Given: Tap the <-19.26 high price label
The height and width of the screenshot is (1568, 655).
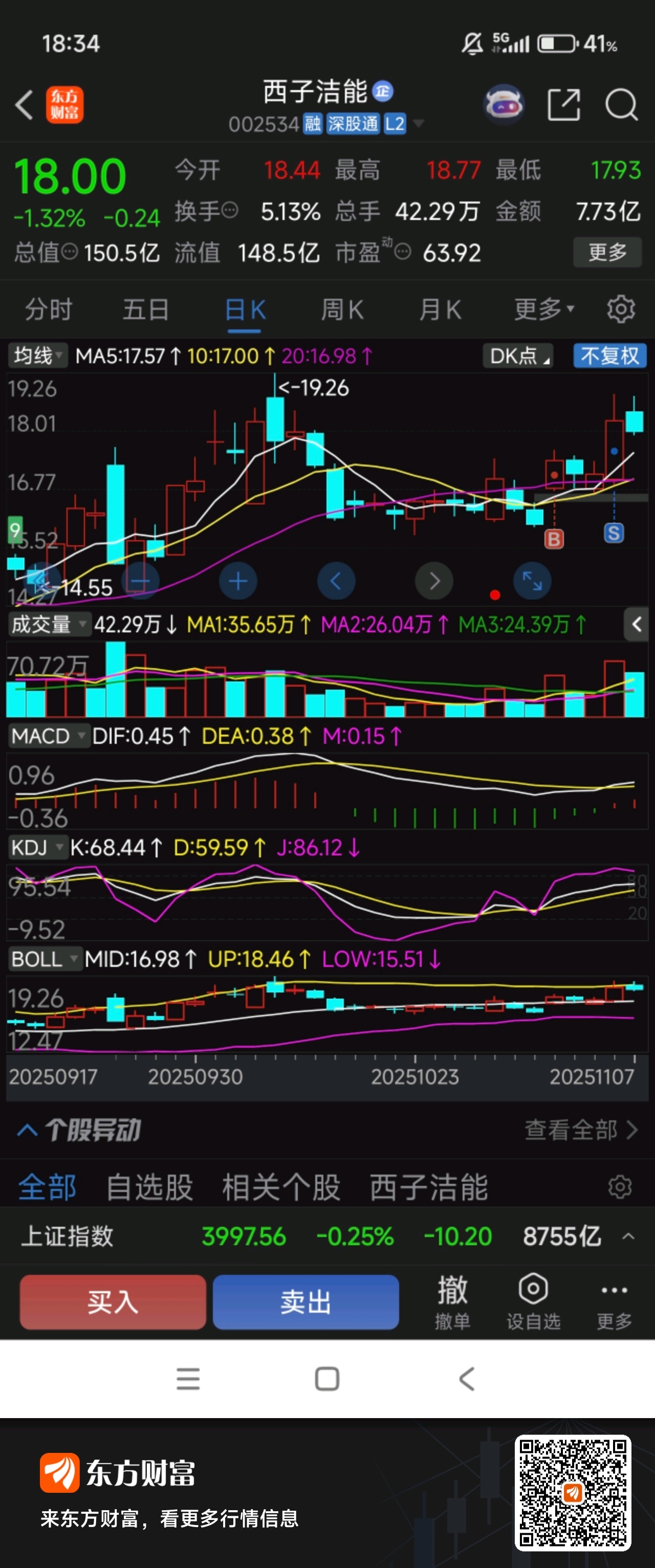Looking at the screenshot, I should coord(314,387).
